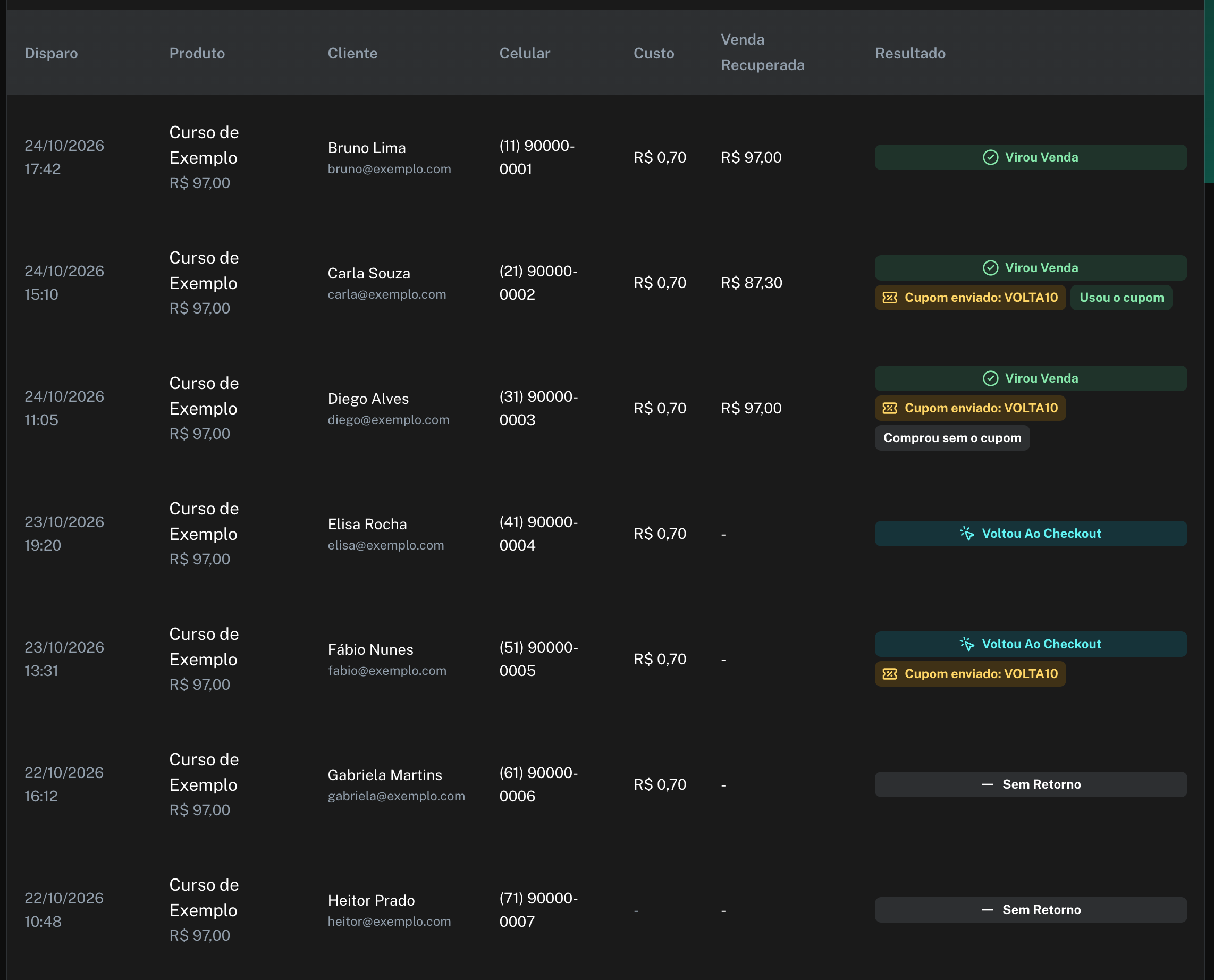The width and height of the screenshot is (1214, 980).
Task: Click the coupon ticket icon in Fábio Nunes's row
Action: [x=890, y=674]
